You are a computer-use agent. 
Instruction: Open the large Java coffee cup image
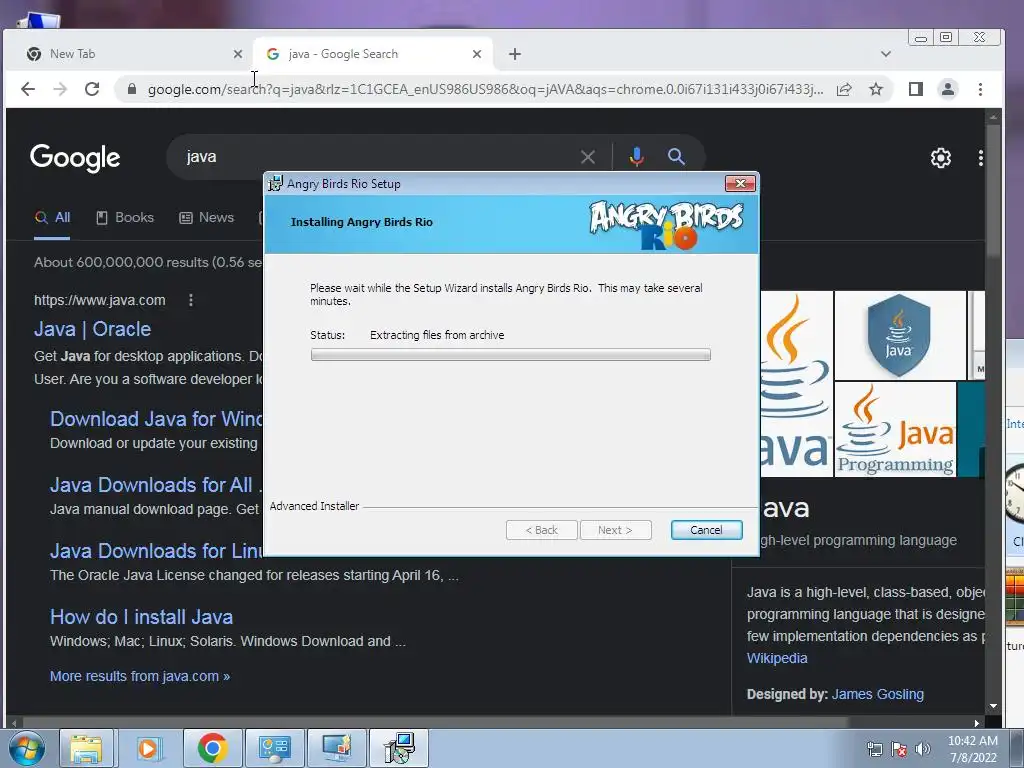(796, 384)
